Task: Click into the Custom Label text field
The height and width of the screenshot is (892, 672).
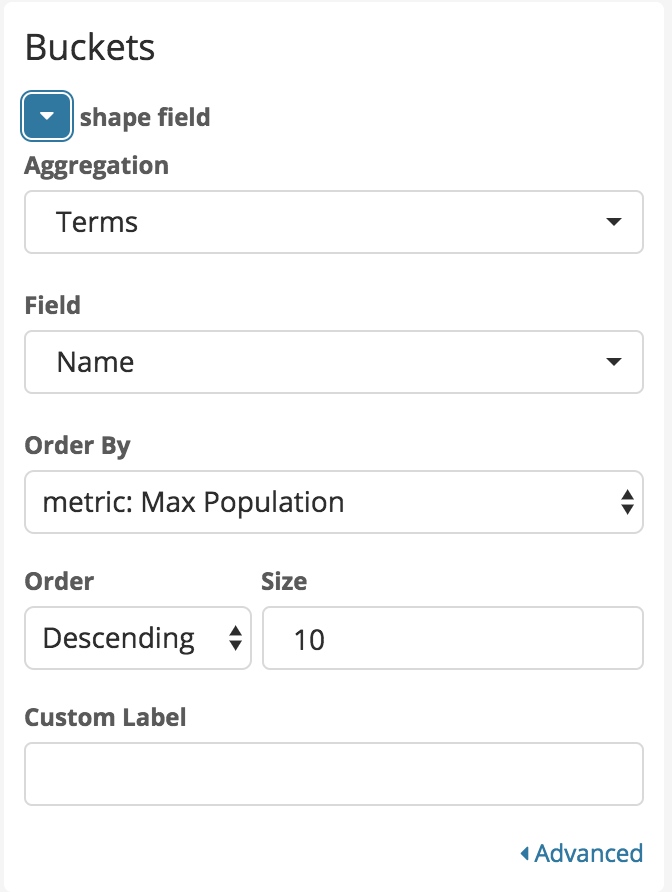Action: pos(333,774)
